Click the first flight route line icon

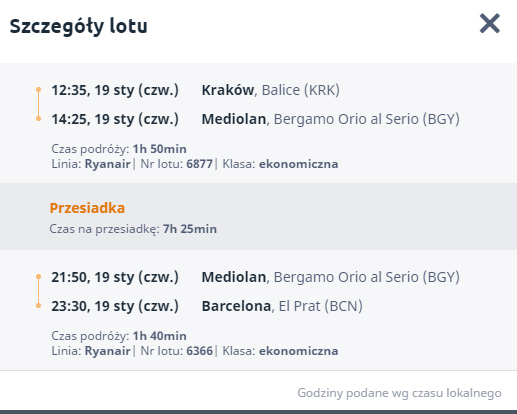pyautogui.click(x=38, y=104)
